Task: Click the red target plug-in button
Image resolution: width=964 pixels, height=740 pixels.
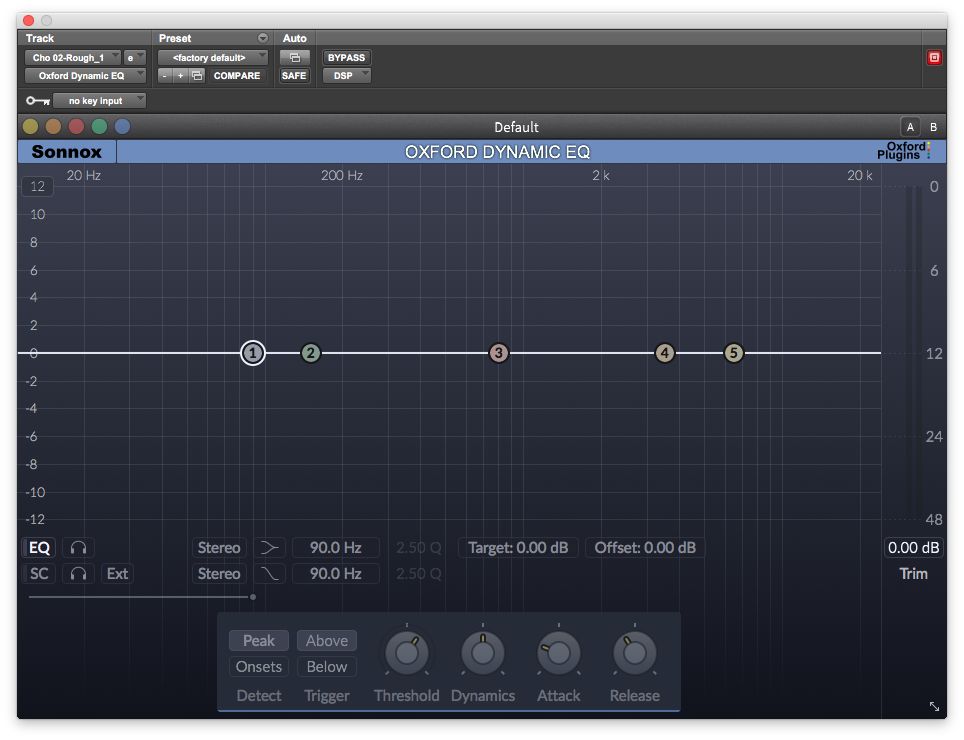Action: click(x=934, y=58)
